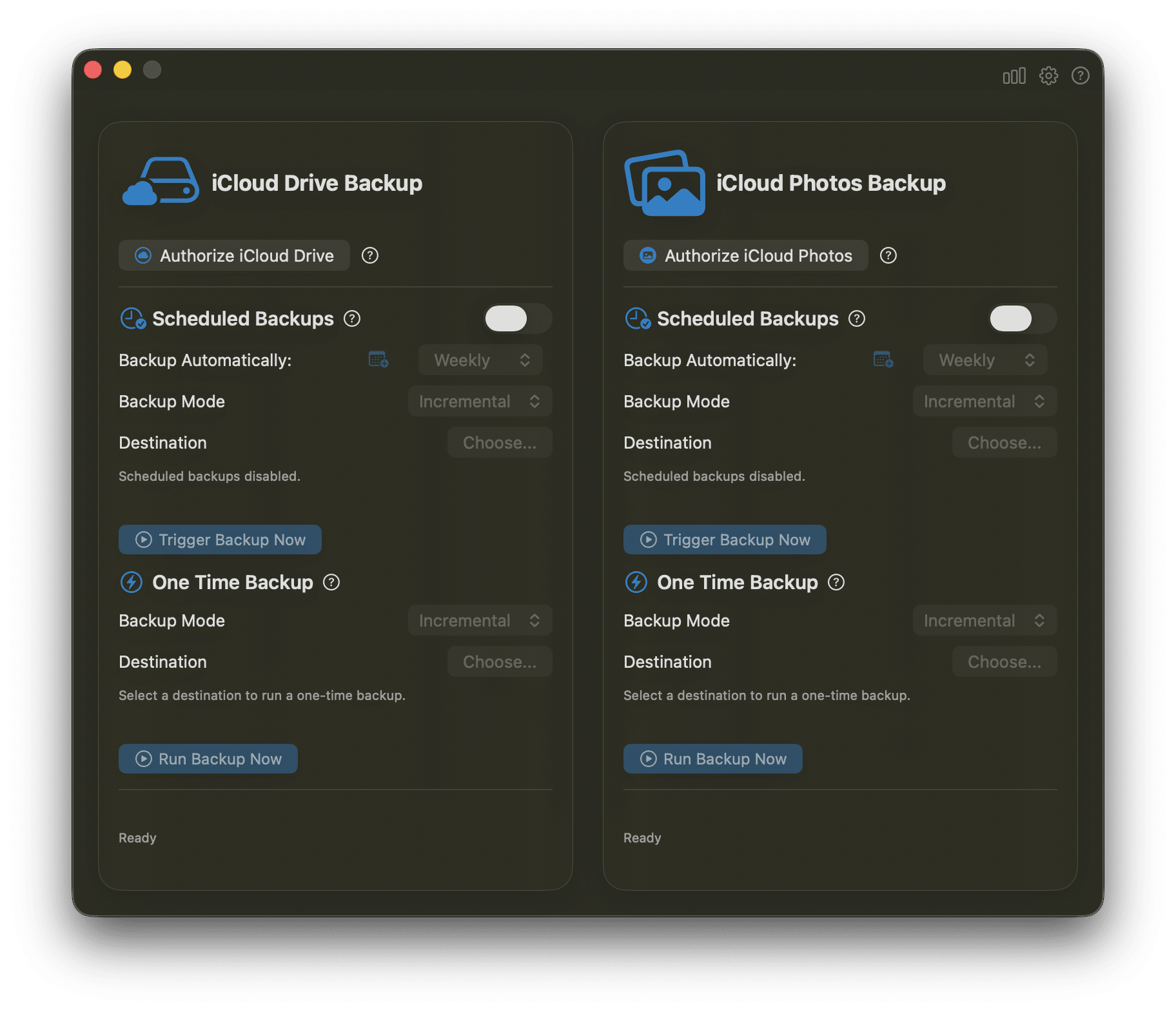This screenshot has width=1176, height=1012.
Task: Open the statistics chart icon in title bar
Action: [x=1014, y=76]
